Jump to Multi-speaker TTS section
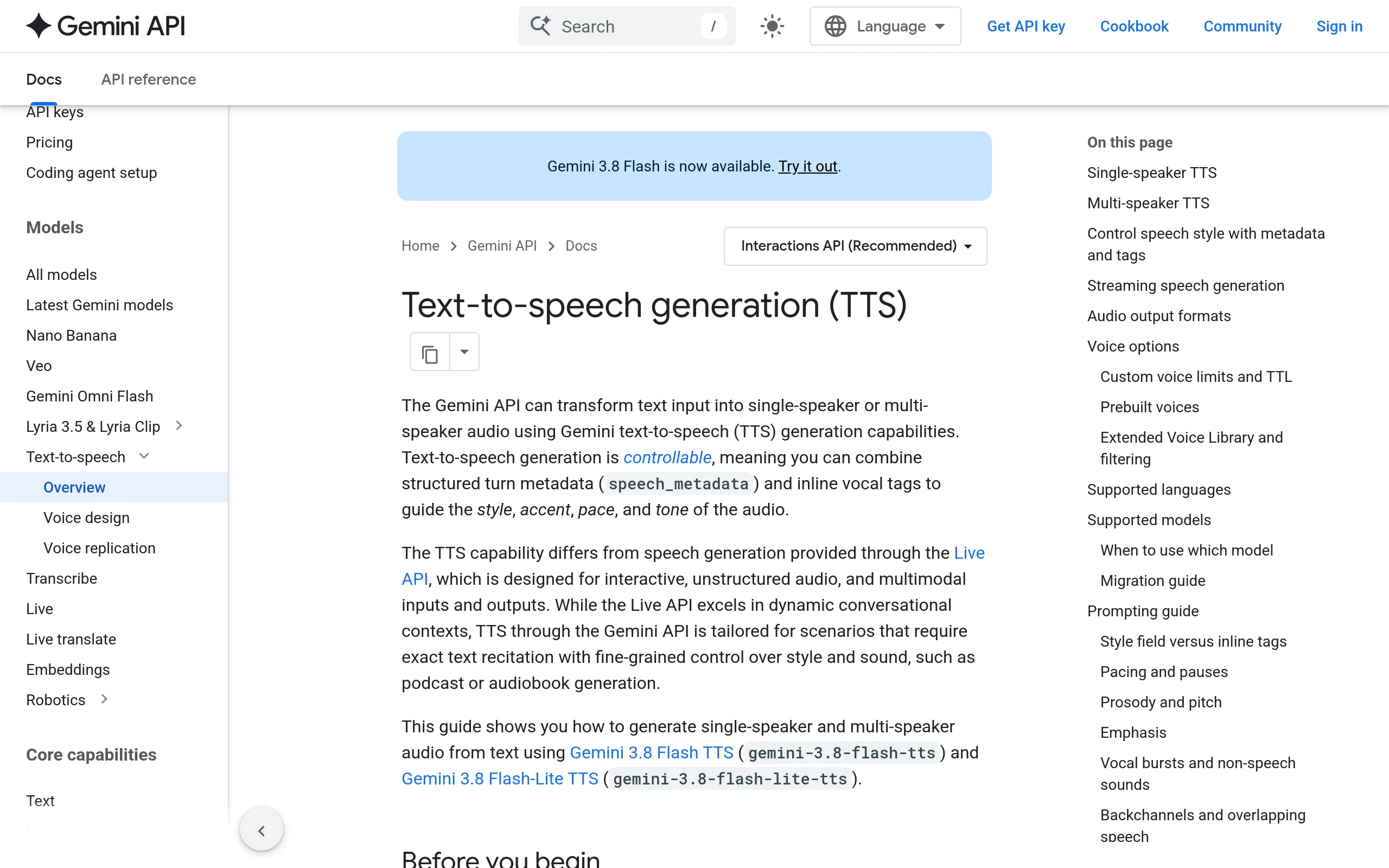The image size is (1389, 868). click(x=1148, y=203)
